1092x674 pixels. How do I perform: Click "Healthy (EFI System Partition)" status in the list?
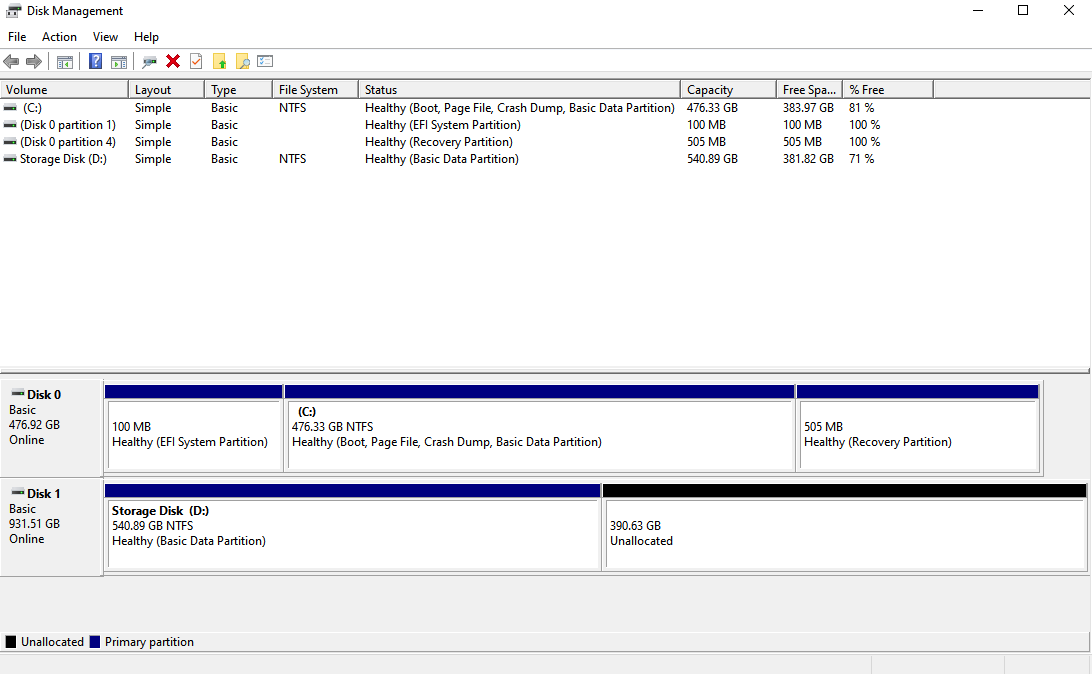[x=443, y=125]
